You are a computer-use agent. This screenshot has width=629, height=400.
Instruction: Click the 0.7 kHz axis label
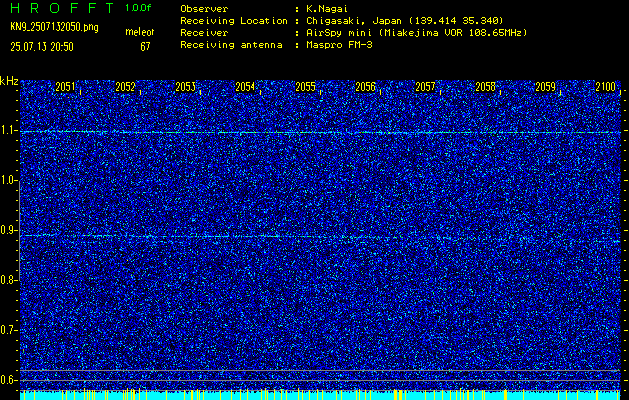(x=8, y=330)
